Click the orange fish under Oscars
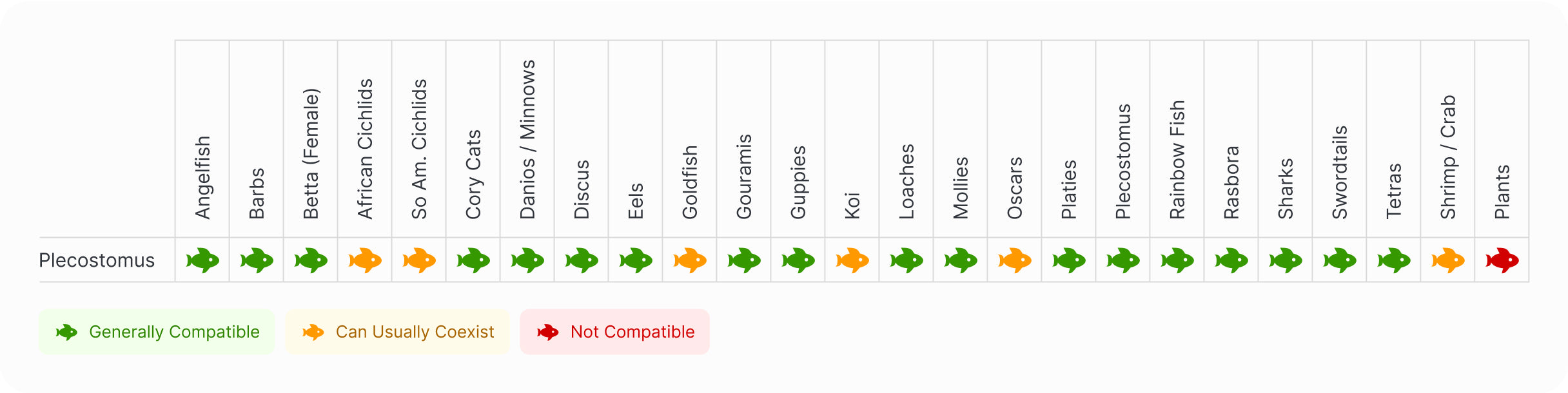Viewport: 1568px width, 393px height. click(1015, 260)
